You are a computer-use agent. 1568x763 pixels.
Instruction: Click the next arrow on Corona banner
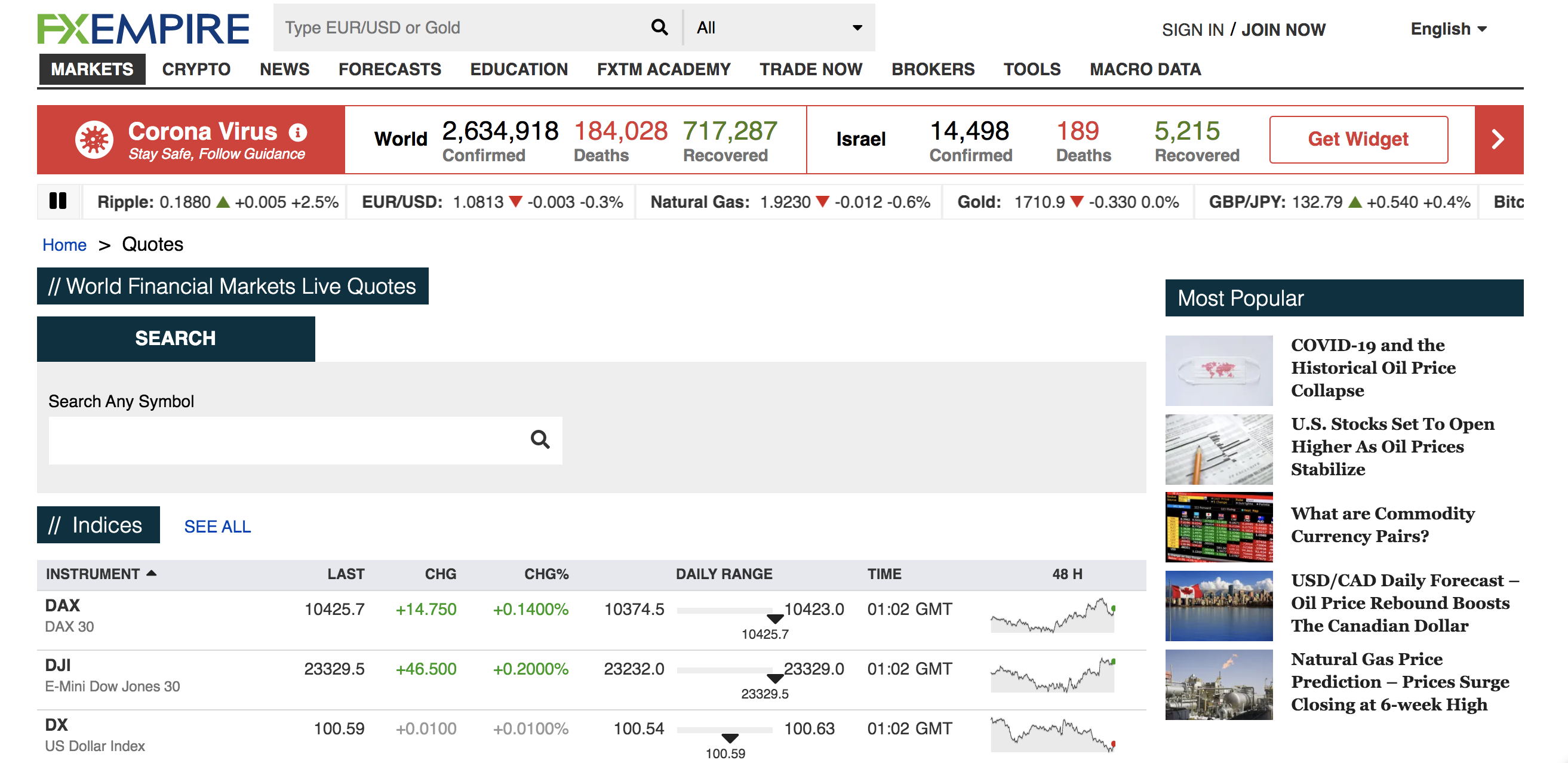tap(1499, 139)
